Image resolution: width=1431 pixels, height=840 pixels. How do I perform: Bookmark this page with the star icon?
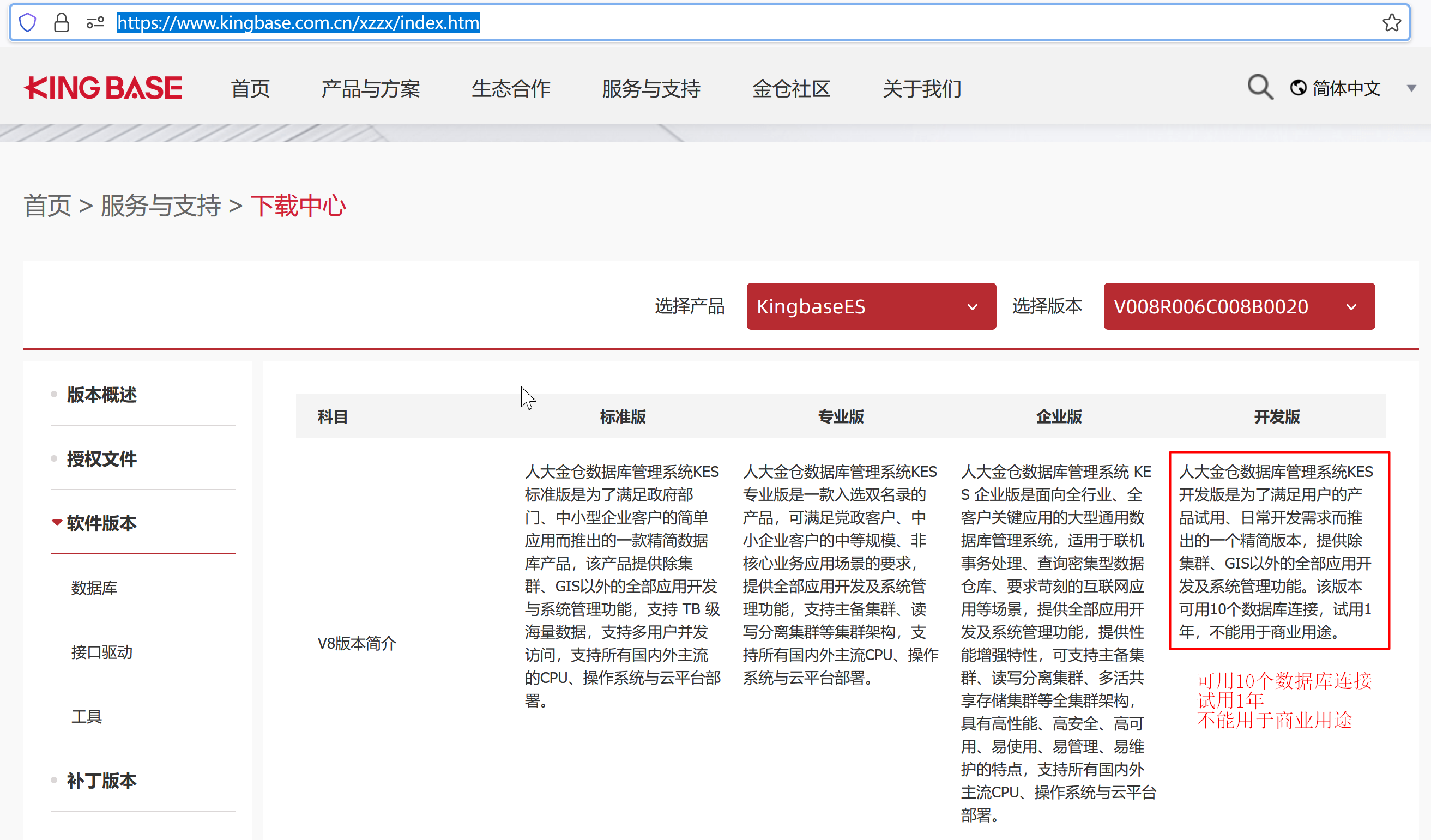(x=1391, y=23)
